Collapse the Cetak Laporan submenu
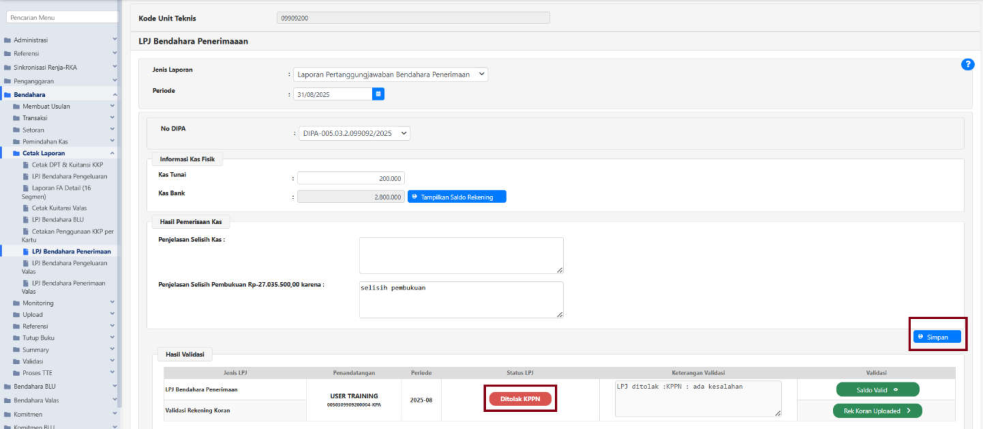The image size is (983, 429). point(112,153)
